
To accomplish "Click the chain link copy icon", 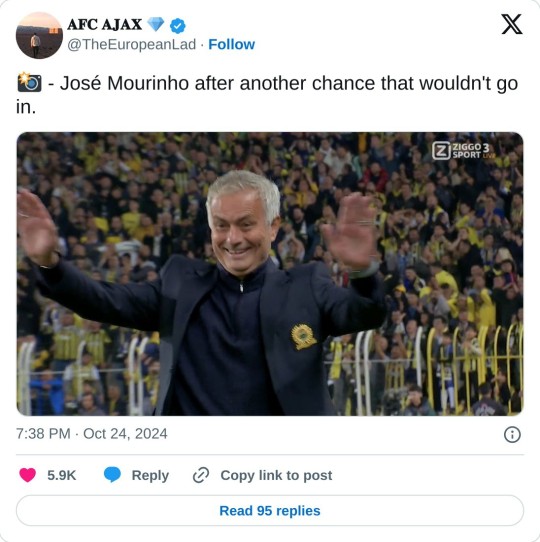I will [201, 475].
